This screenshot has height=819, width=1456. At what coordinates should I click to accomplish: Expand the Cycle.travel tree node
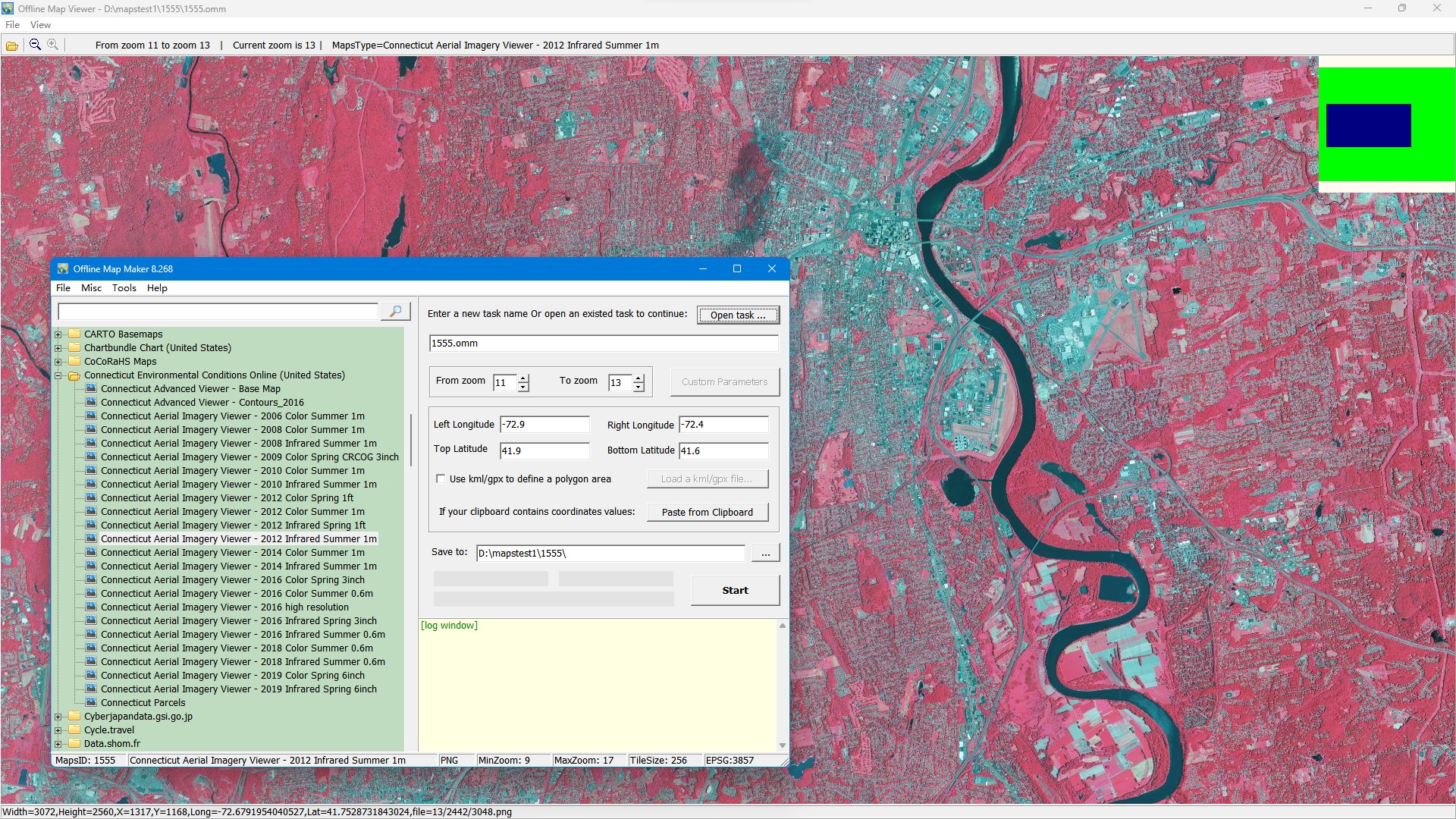[58, 730]
